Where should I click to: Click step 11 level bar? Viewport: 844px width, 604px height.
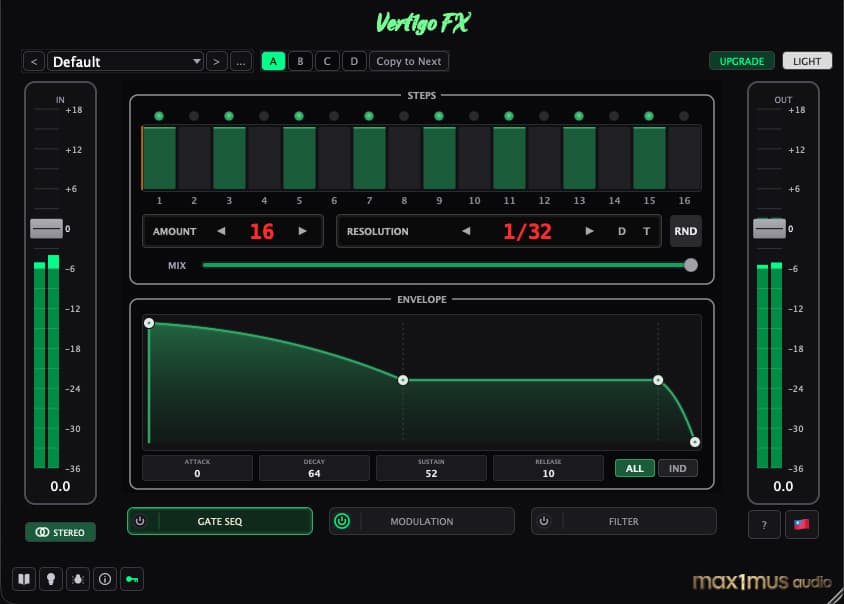pyautogui.click(x=509, y=158)
